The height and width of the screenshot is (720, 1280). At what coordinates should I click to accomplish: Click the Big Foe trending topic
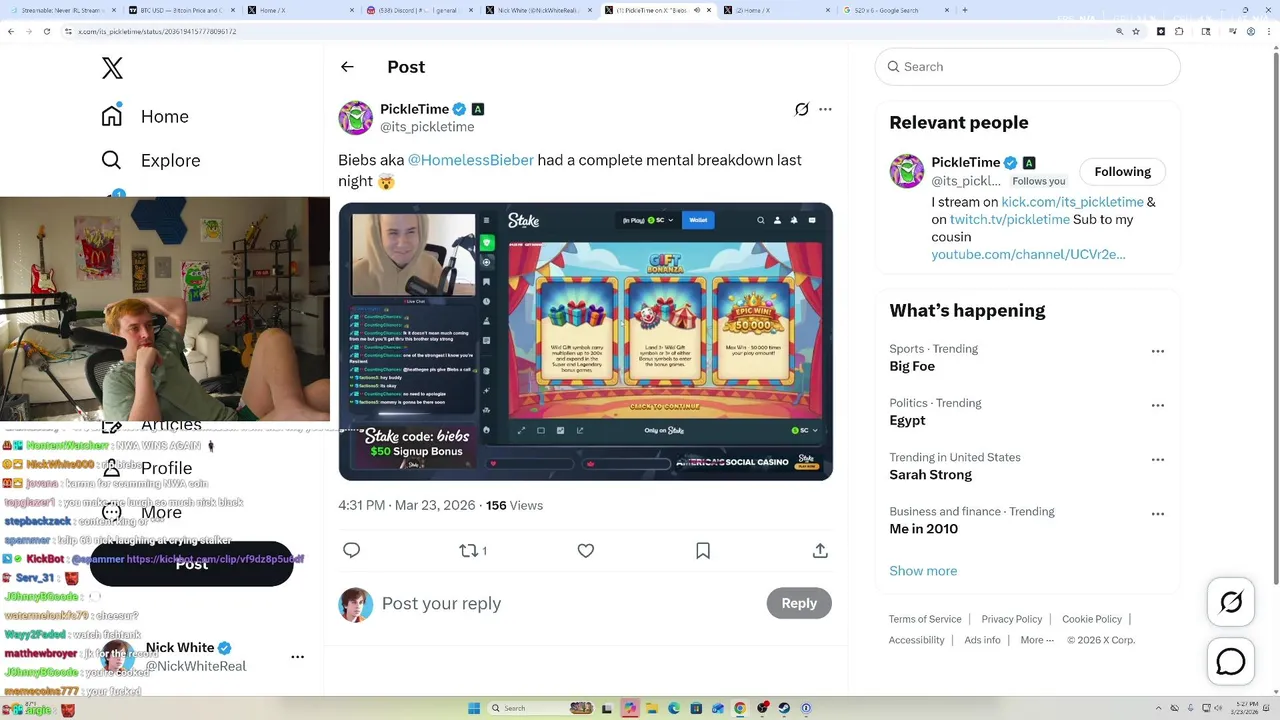(x=912, y=366)
